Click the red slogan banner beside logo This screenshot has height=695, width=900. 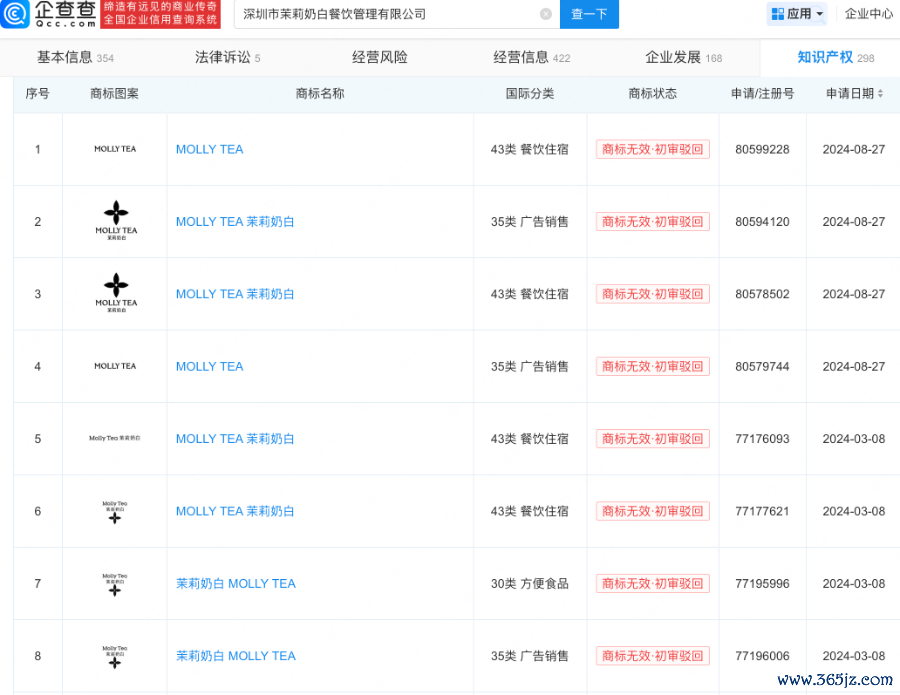click(x=160, y=14)
